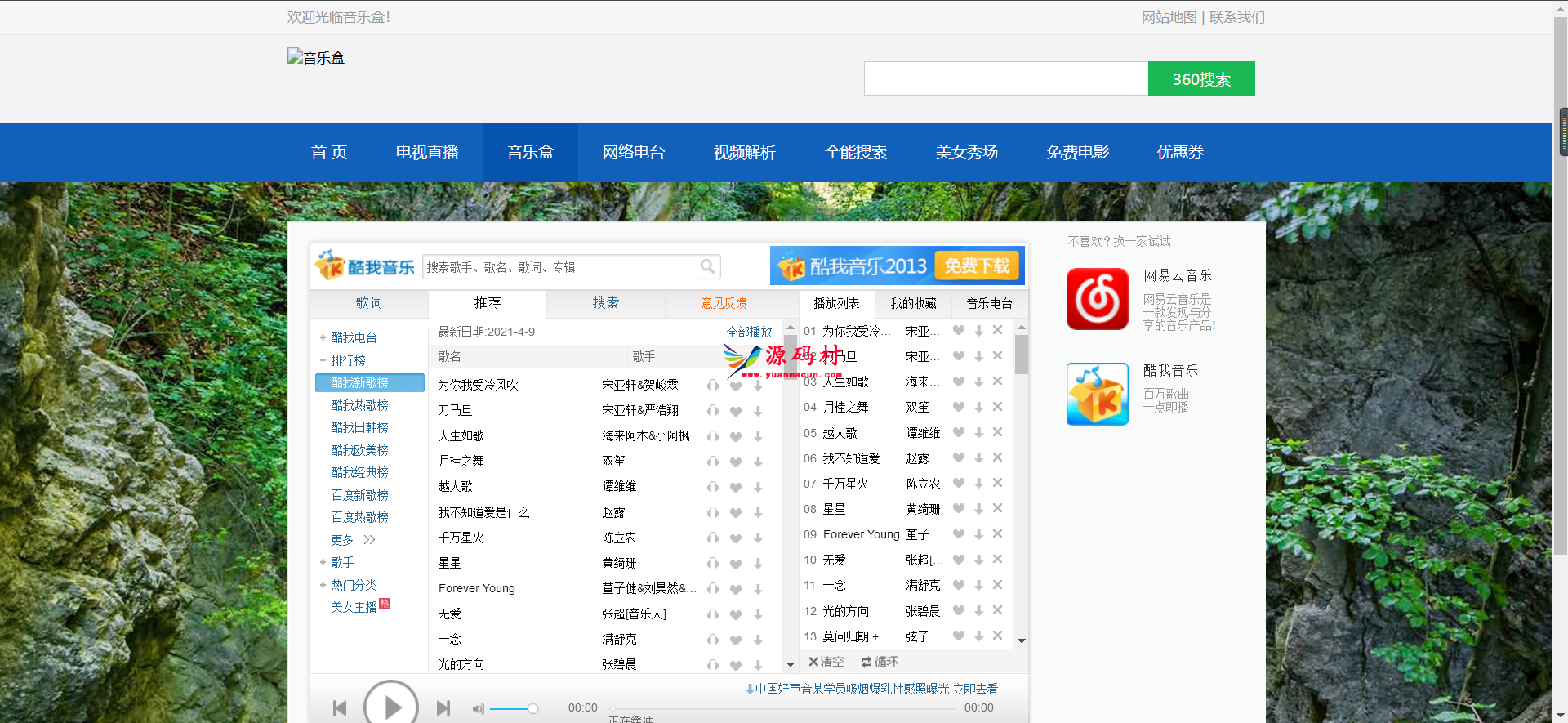Select 酷我热歌榜 chart

(359, 405)
